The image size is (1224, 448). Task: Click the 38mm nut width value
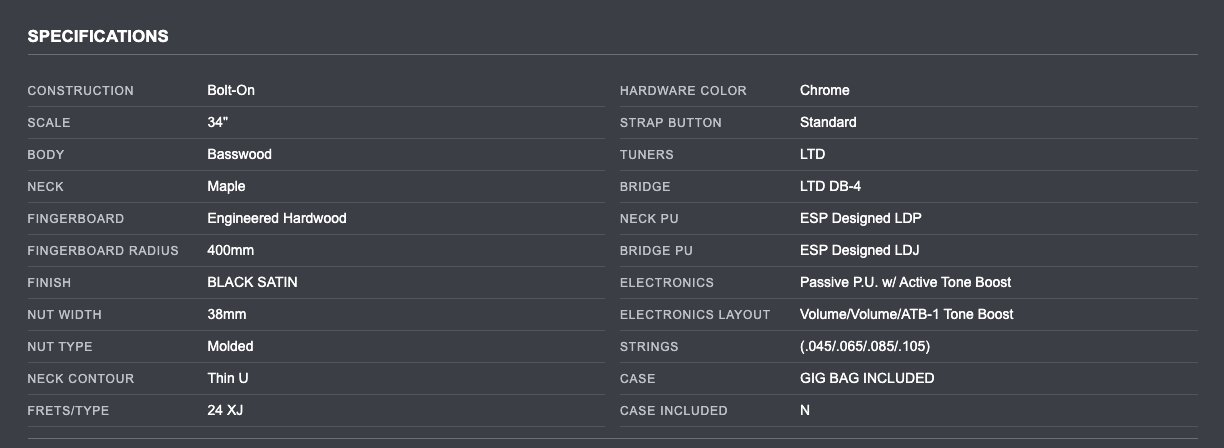tap(226, 314)
